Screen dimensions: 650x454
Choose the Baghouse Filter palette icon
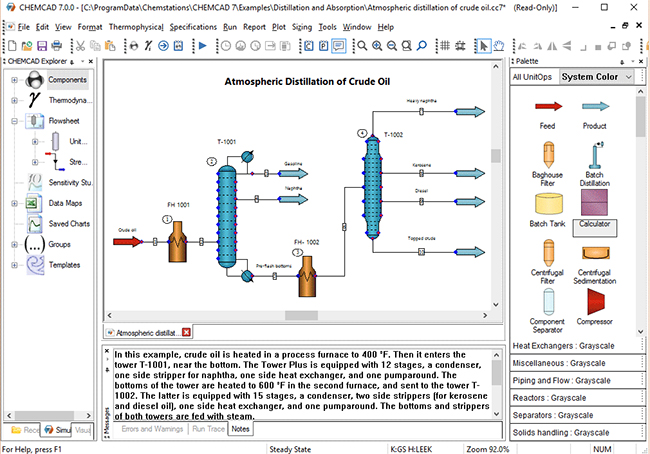pyautogui.click(x=547, y=155)
